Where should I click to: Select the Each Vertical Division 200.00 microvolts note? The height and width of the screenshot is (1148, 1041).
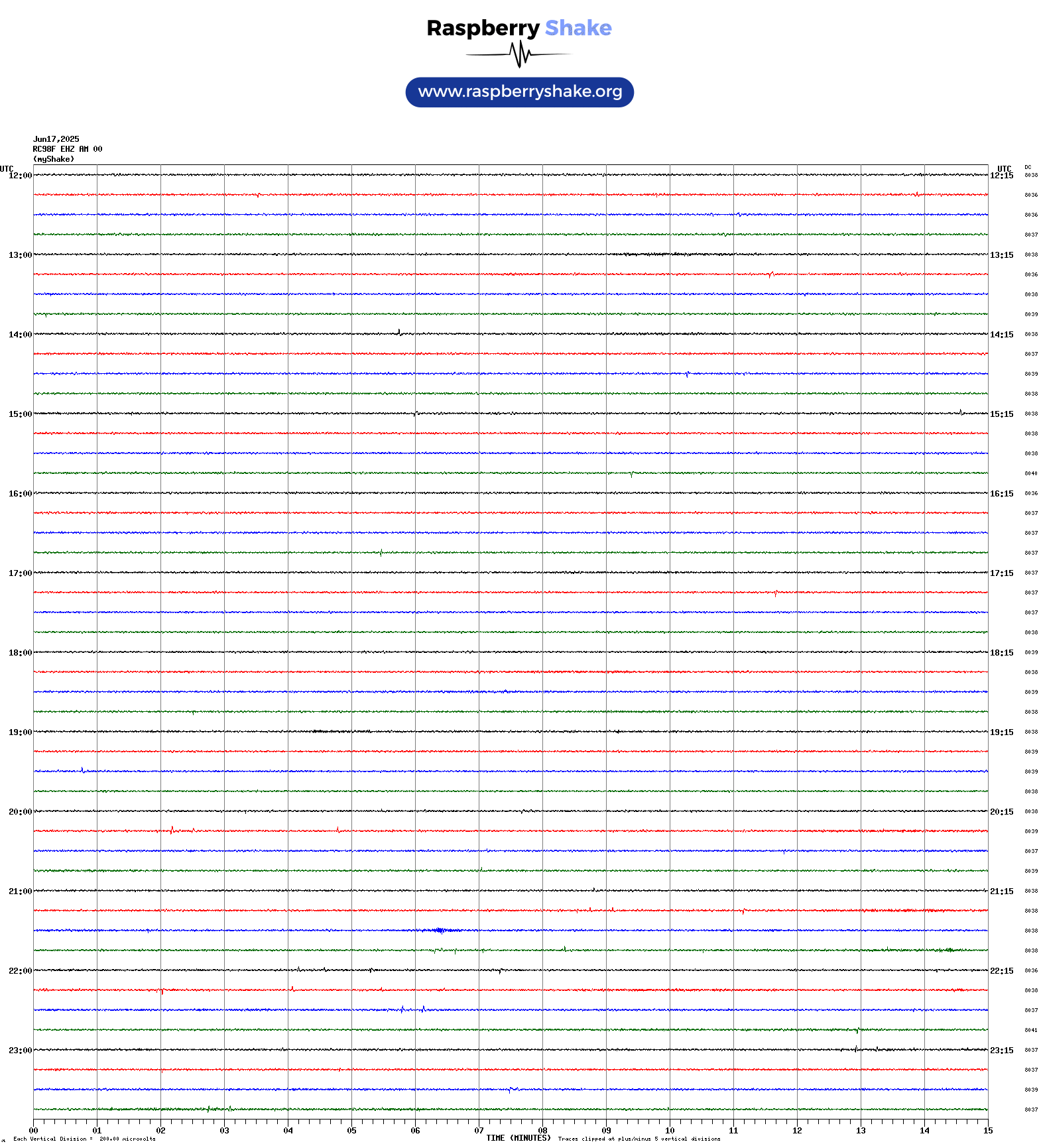coord(84,1139)
